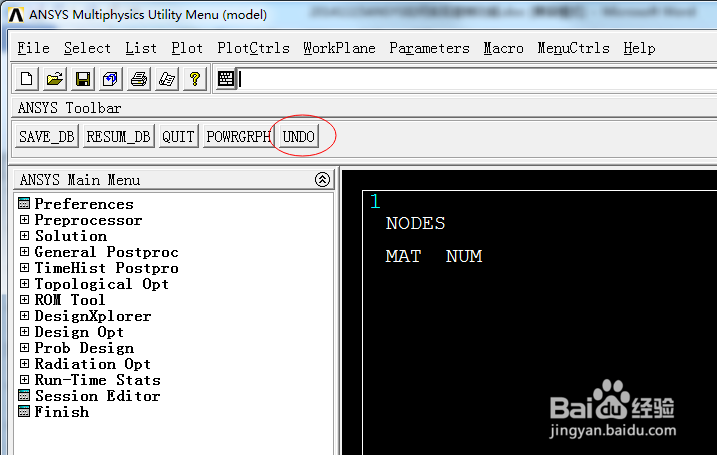This screenshot has height=455, width=717.
Task: Open the Select menu
Action: tap(87, 48)
